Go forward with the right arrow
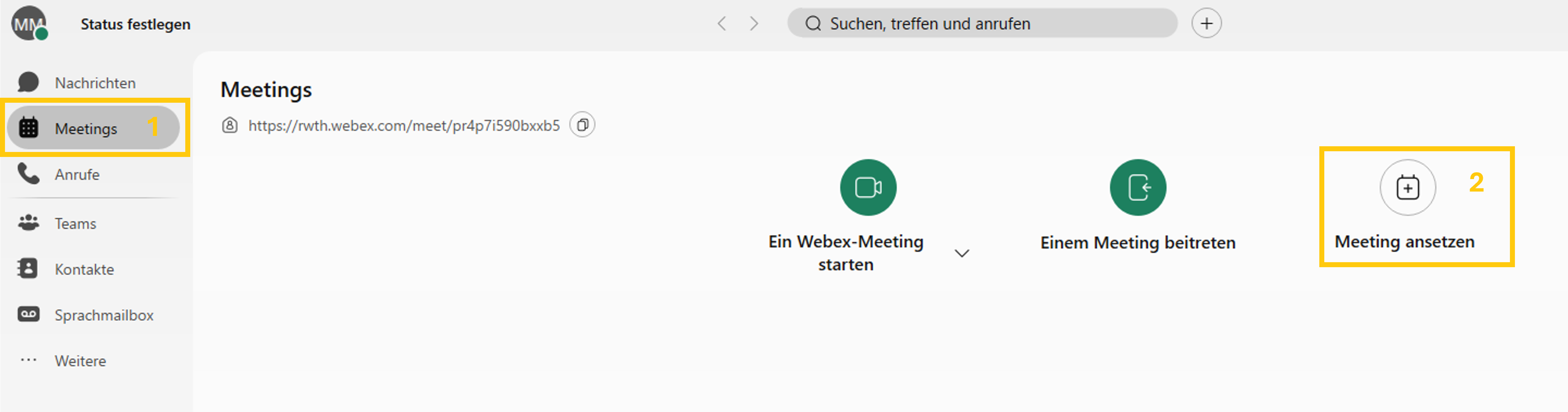This screenshot has width=1568, height=412. coord(754,24)
